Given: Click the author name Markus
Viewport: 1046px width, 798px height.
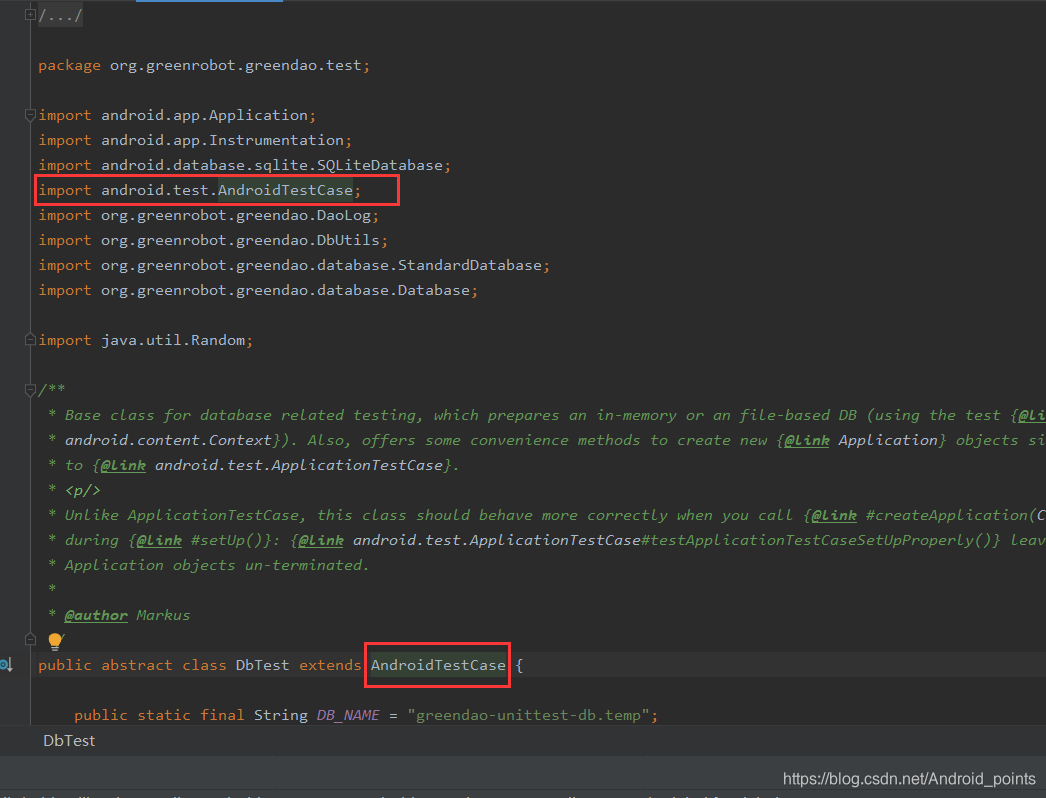Looking at the screenshot, I should (163, 615).
